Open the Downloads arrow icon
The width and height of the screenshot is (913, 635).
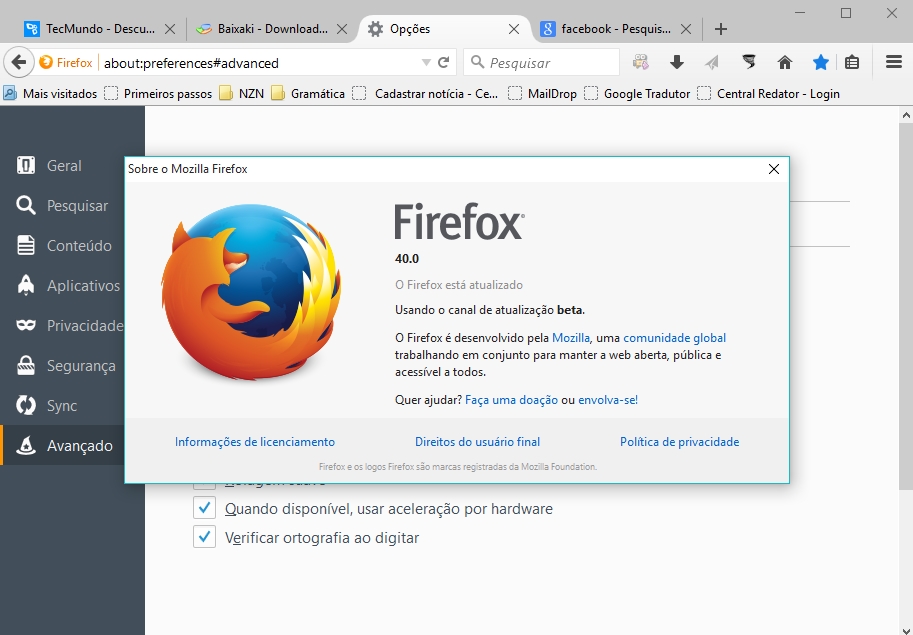677,62
